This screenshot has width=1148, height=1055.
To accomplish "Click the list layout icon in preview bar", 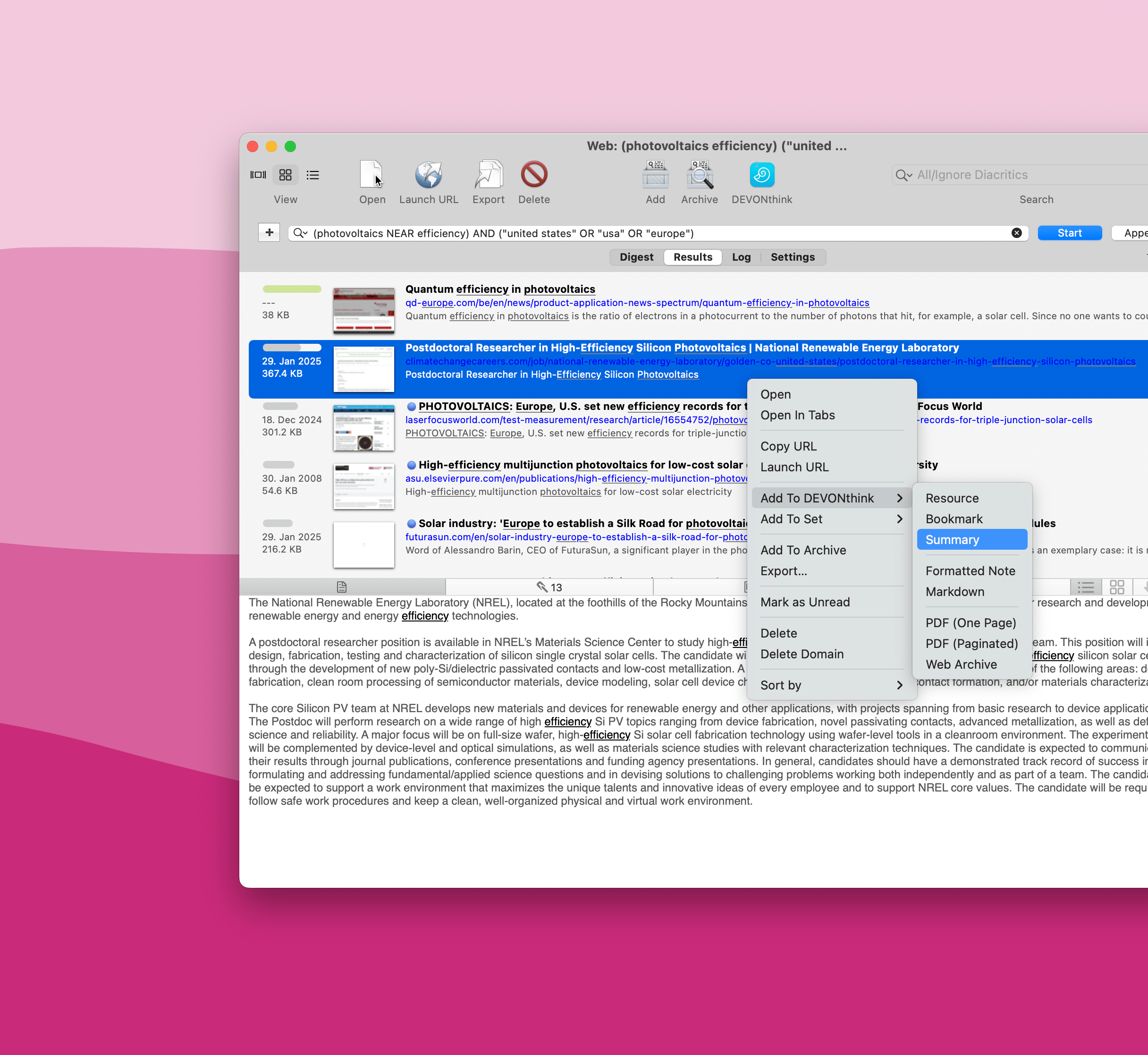I will click(x=1085, y=587).
